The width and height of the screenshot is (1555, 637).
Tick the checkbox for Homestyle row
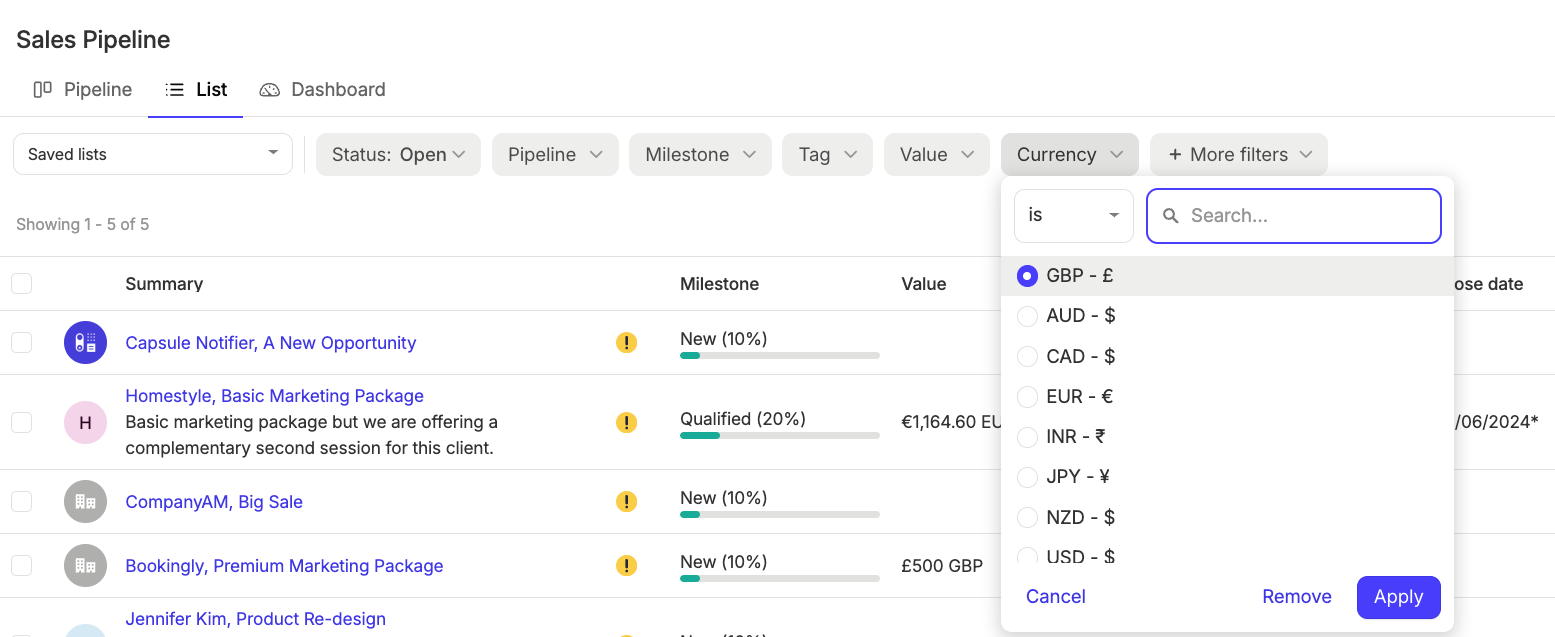pyautogui.click(x=22, y=422)
